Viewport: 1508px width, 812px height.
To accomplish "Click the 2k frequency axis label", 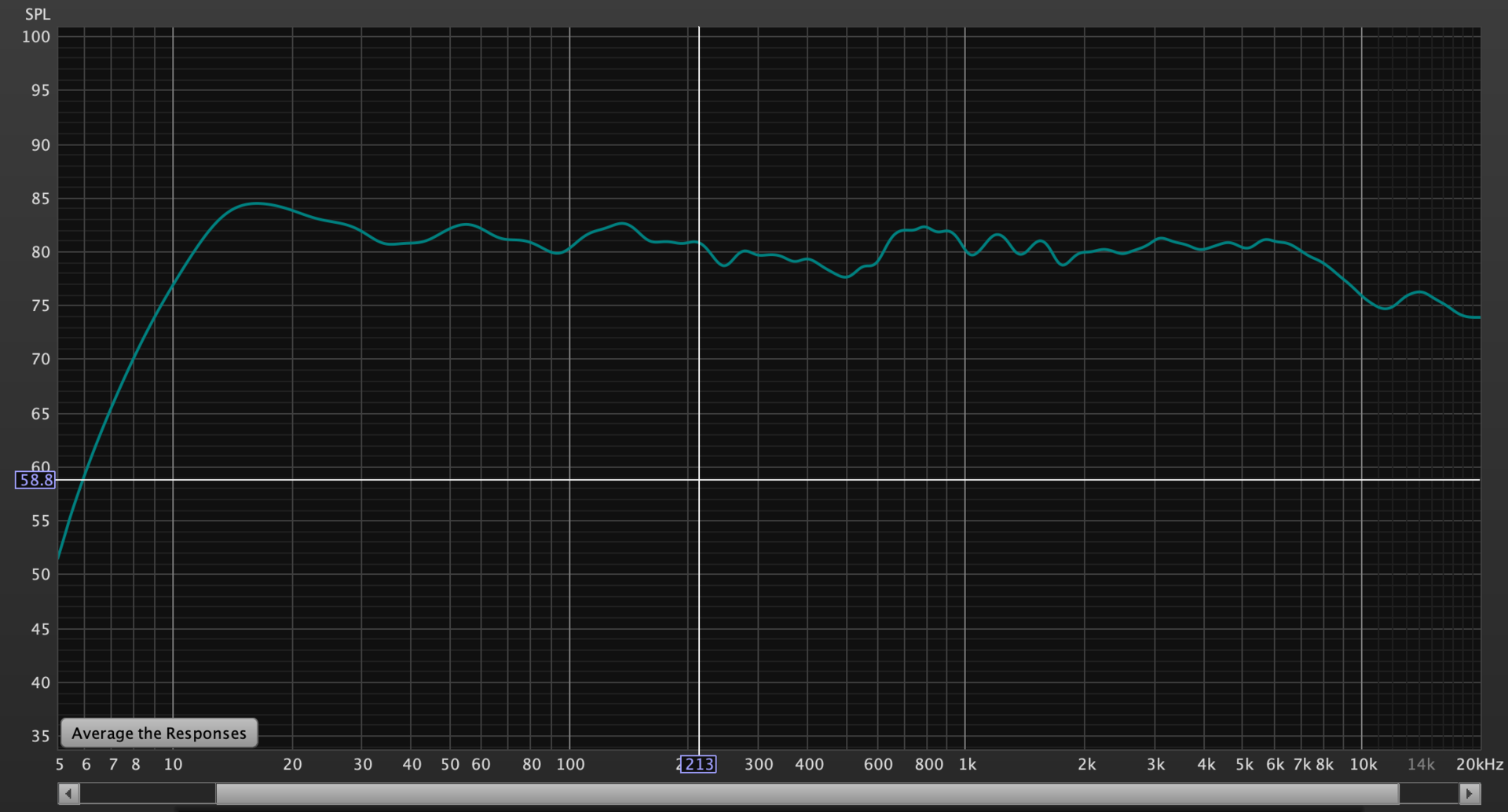I will [x=1087, y=764].
